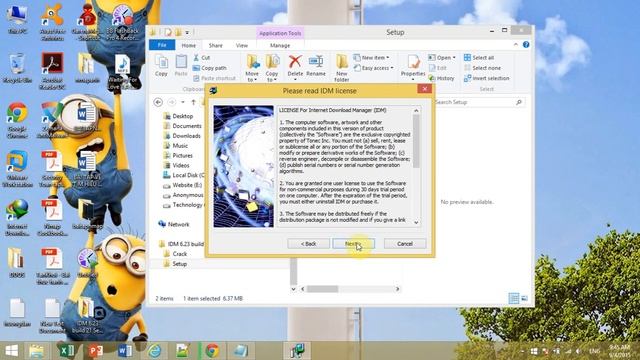Click the Explorer Back navigation arrow
This screenshot has height=360, width=640.
[158, 102]
